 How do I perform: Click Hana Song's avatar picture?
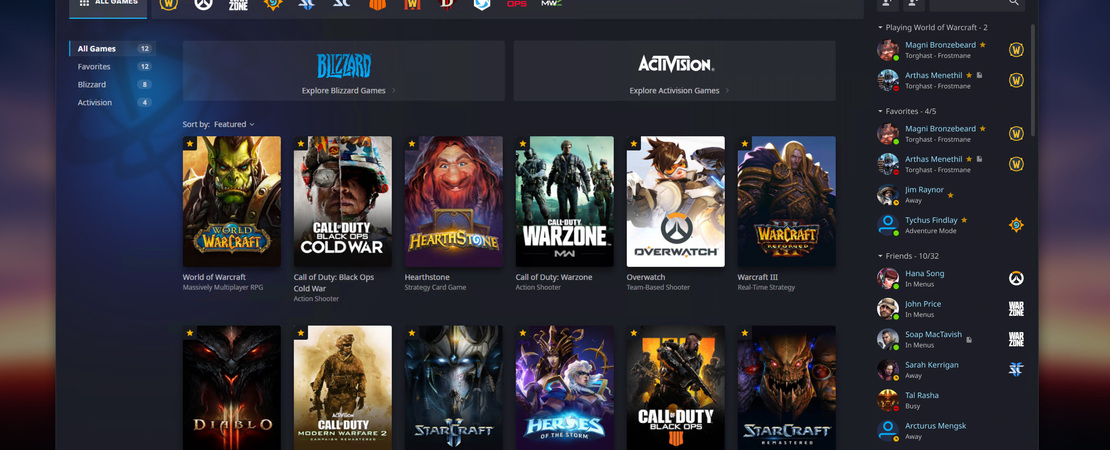(x=888, y=278)
